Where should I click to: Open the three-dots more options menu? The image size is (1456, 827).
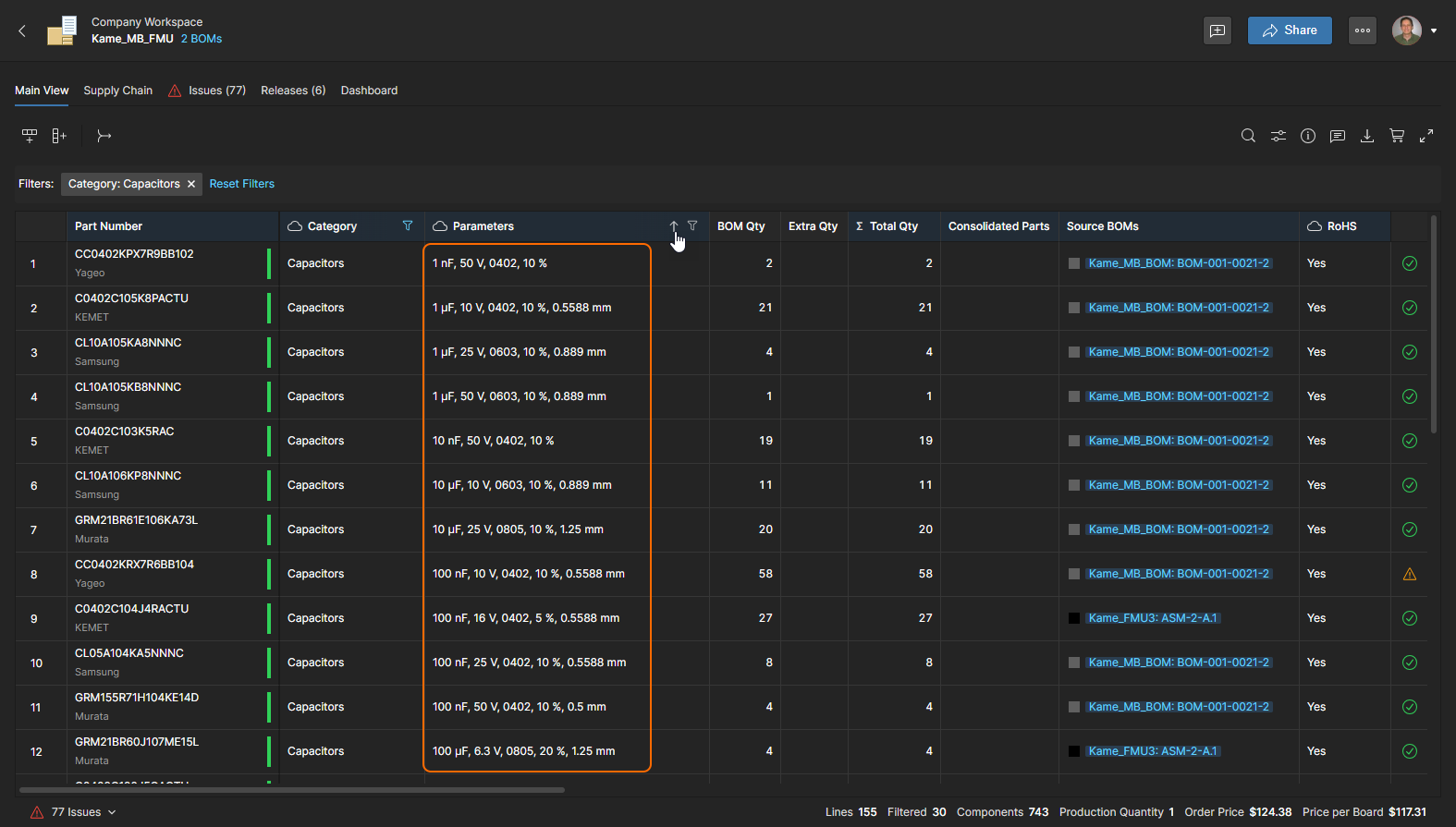(x=1363, y=30)
